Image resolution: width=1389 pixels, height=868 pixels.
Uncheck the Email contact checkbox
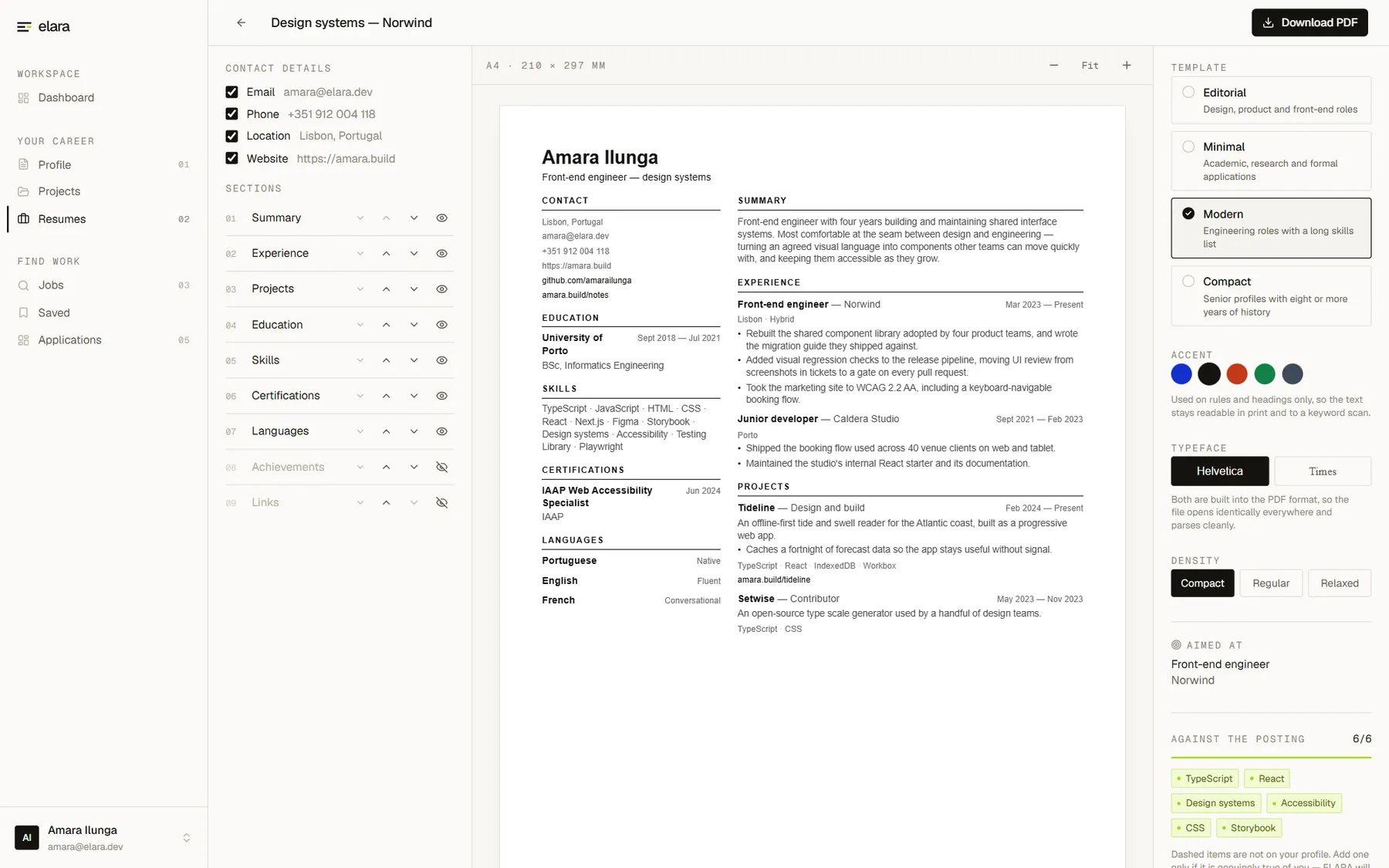(231, 92)
